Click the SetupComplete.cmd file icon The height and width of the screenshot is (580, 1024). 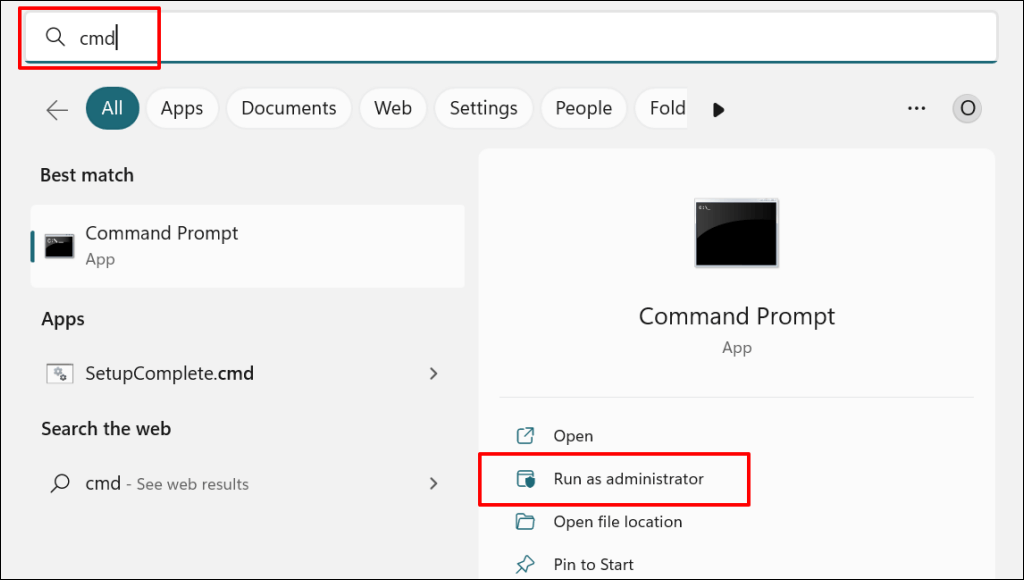click(60, 374)
